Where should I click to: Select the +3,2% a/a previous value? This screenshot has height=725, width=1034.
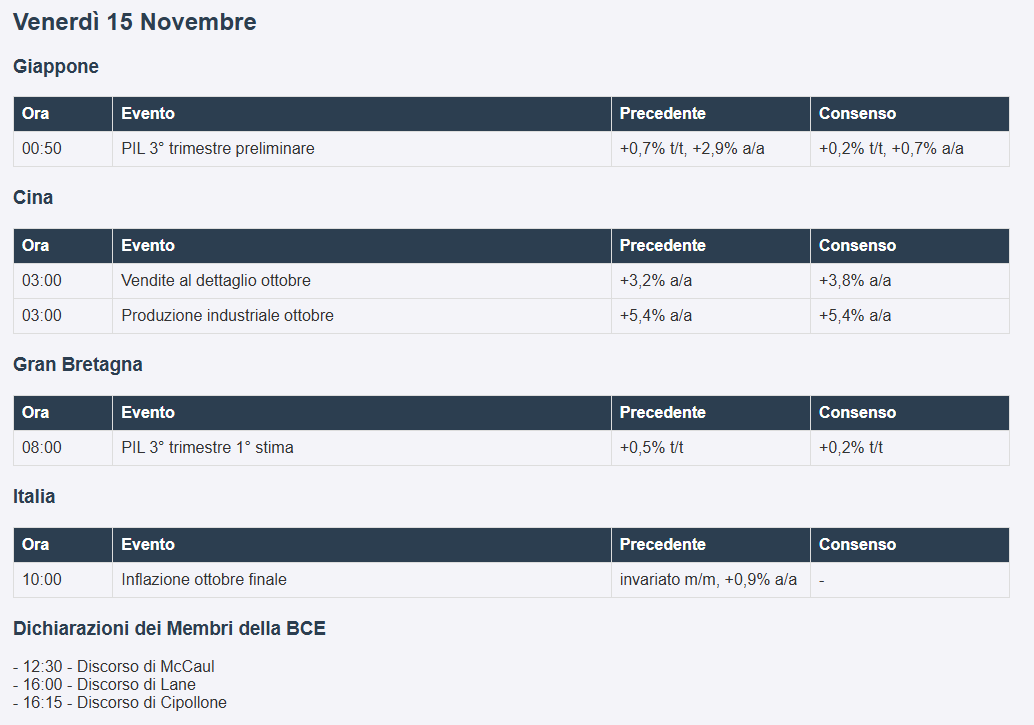(x=655, y=280)
